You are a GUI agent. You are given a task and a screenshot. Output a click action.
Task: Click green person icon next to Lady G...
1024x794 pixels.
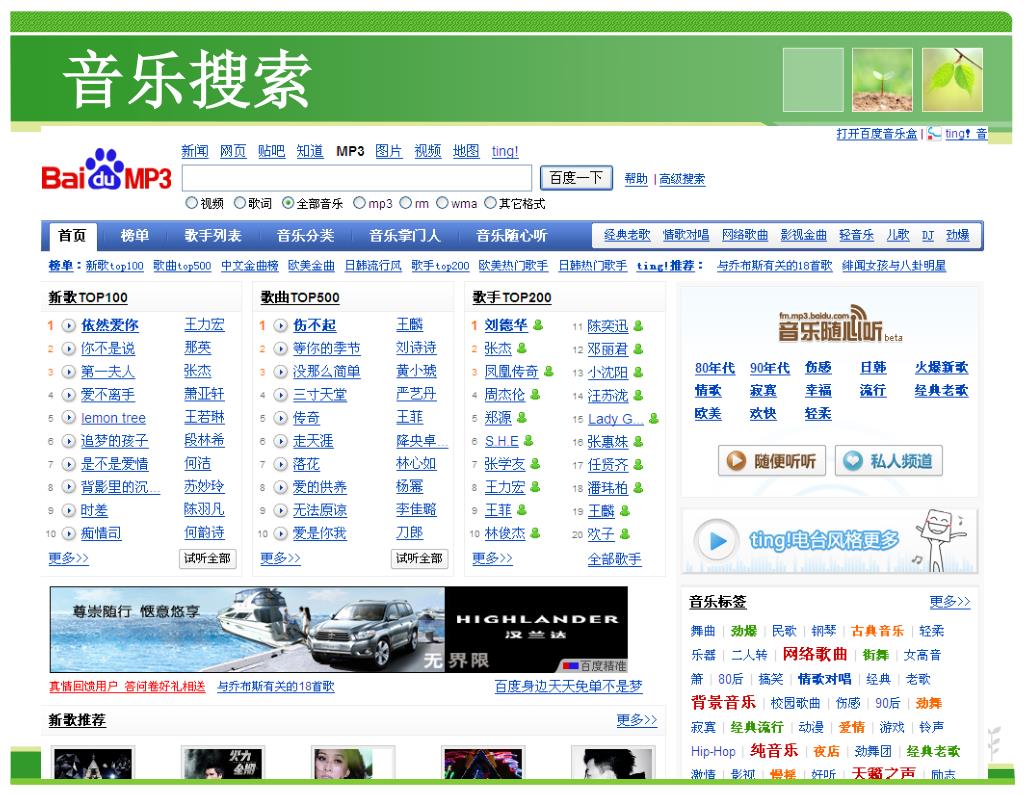653,419
